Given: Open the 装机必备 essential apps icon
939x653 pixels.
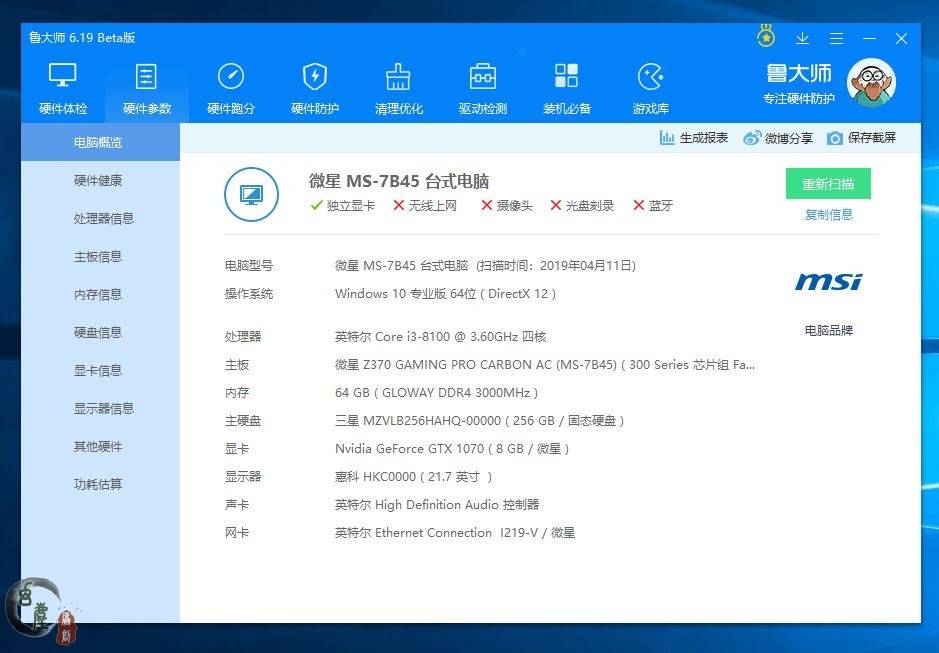Looking at the screenshot, I should pos(566,77).
